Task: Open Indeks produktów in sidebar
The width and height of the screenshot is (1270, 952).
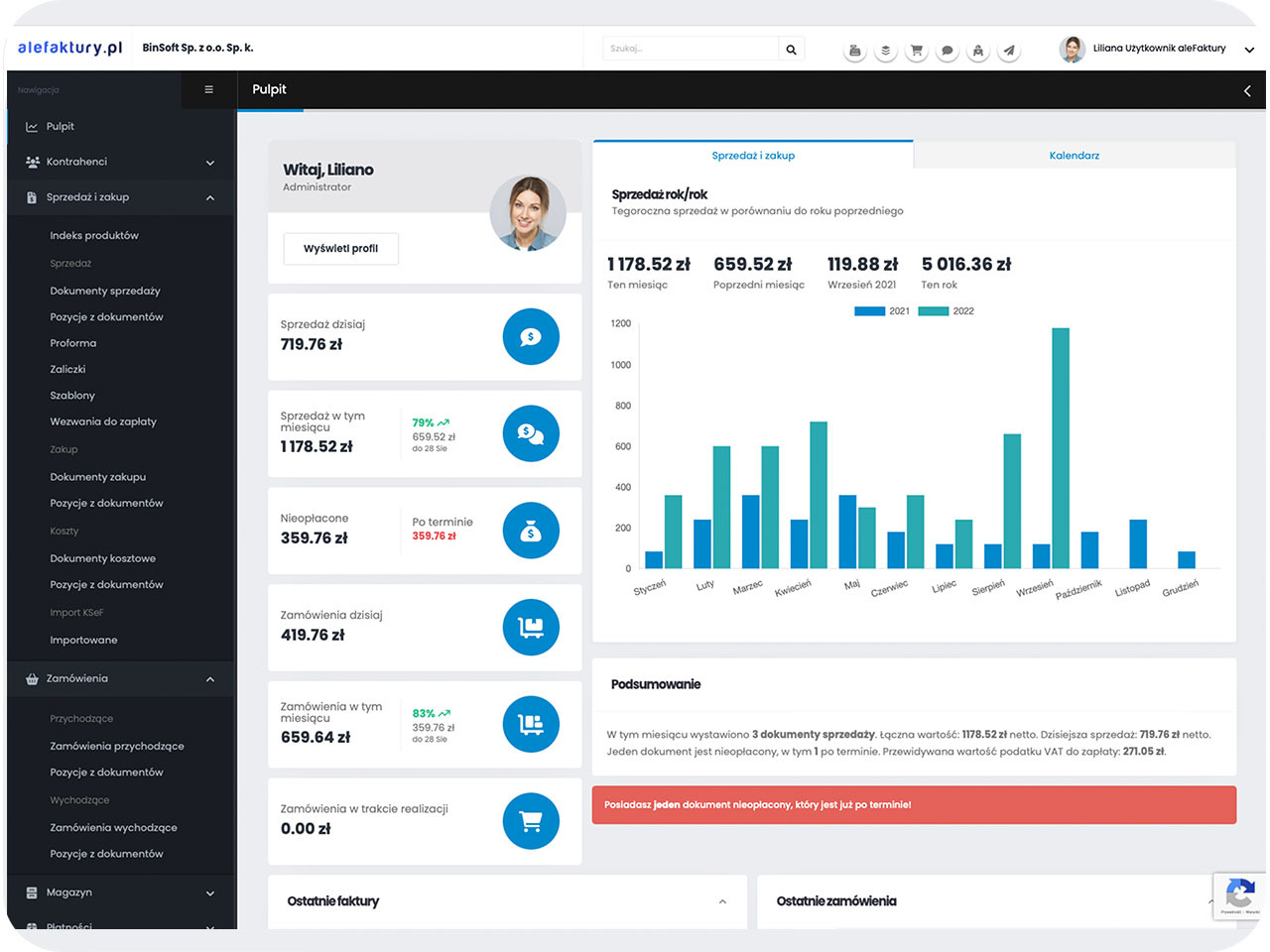Action: [x=94, y=236]
